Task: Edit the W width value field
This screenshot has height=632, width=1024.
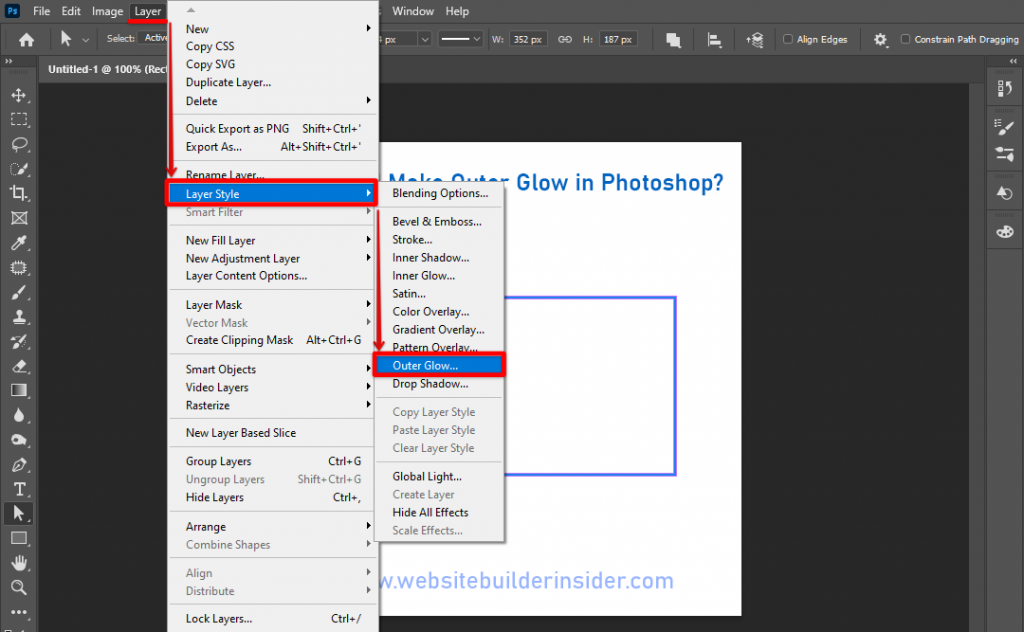Action: 528,39
